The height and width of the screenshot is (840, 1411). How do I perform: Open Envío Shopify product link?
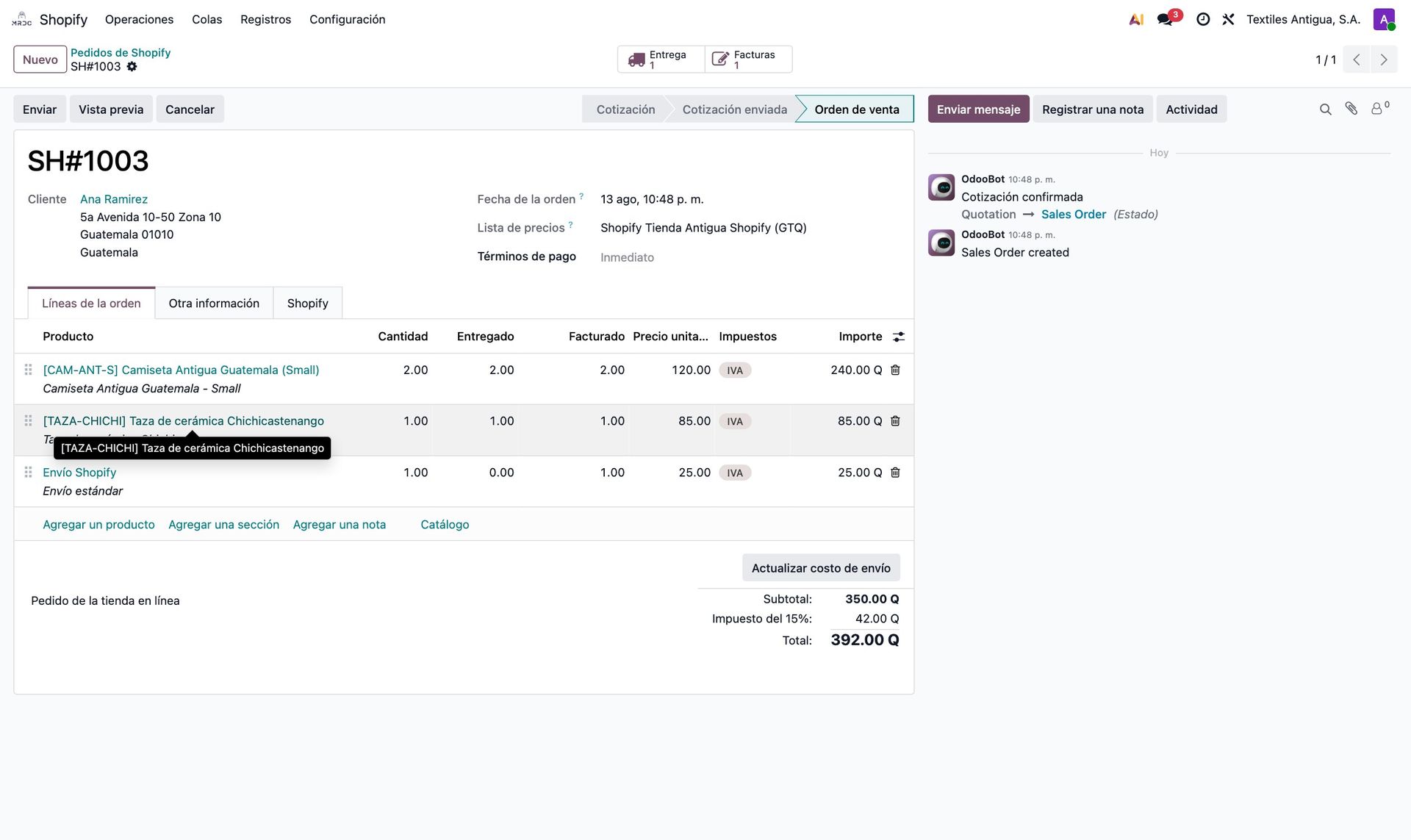pyautogui.click(x=79, y=473)
